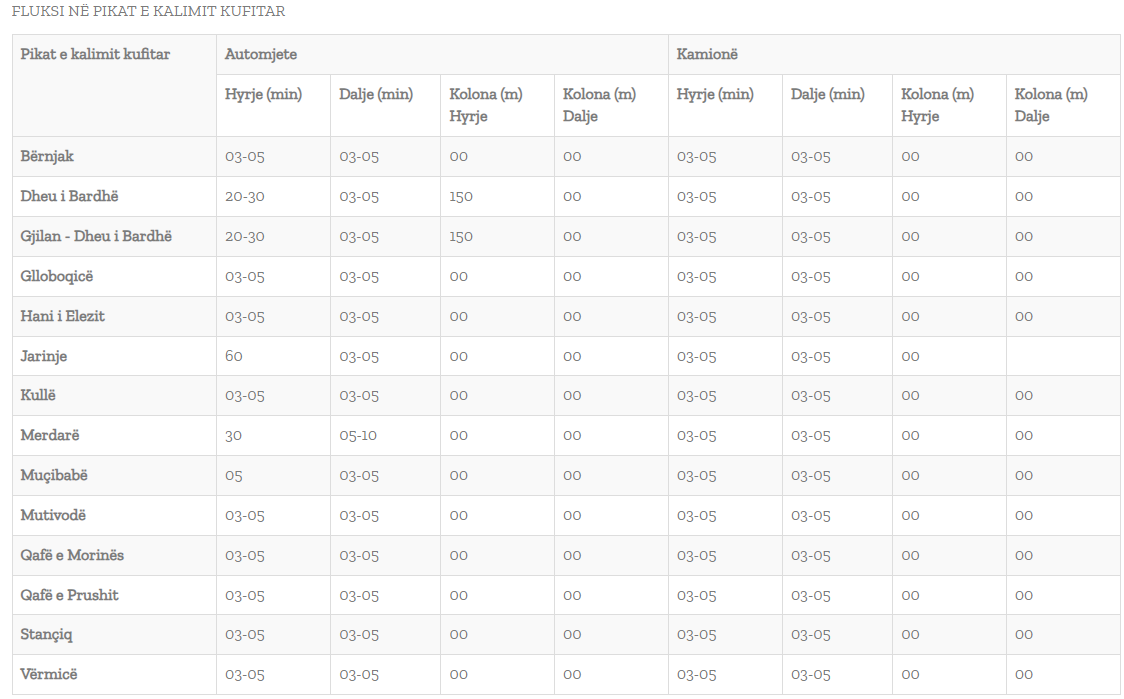This screenshot has width=1124, height=699.
Task: Click the Jarinje row label
Action: (x=44, y=356)
